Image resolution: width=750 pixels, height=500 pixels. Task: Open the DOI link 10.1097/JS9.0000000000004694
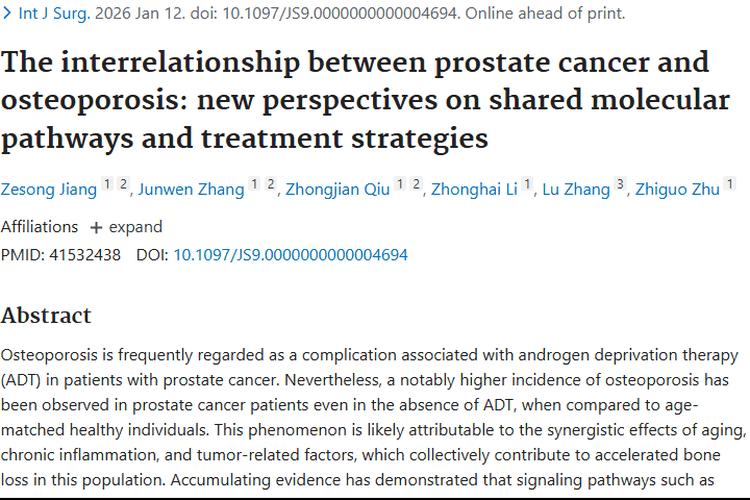(x=290, y=255)
